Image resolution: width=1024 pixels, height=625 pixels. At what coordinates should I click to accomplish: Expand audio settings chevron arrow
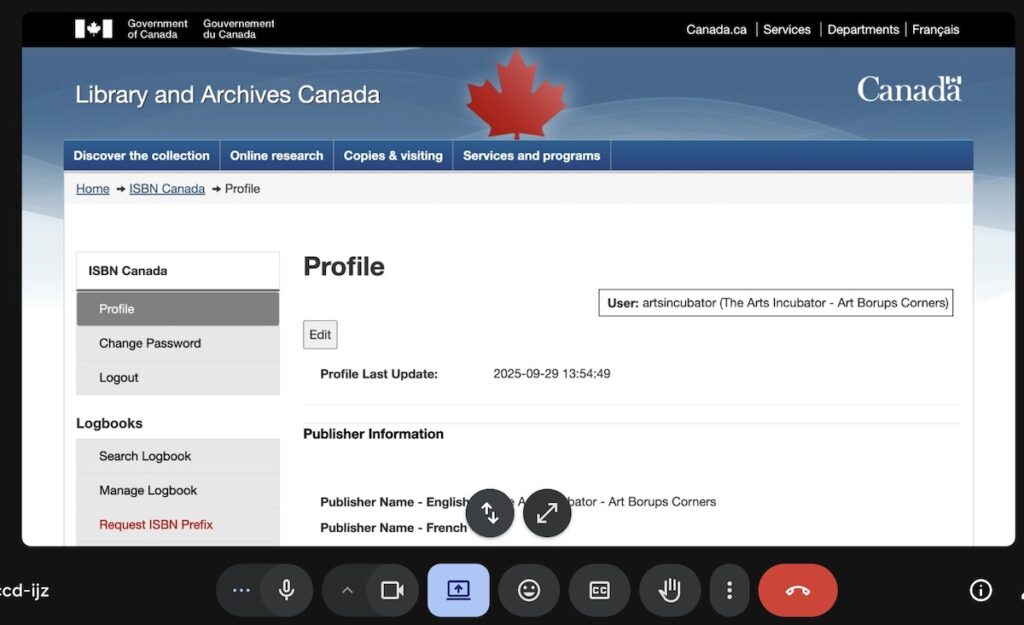(x=347, y=590)
